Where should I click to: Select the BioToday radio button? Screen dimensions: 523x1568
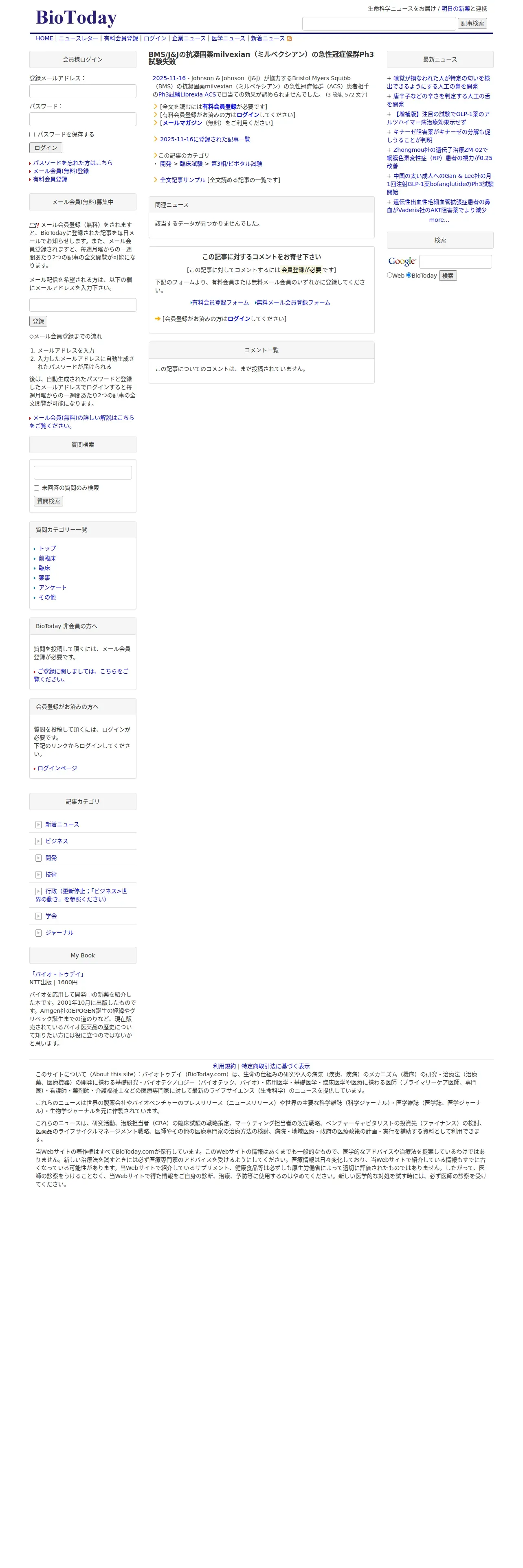click(x=409, y=275)
